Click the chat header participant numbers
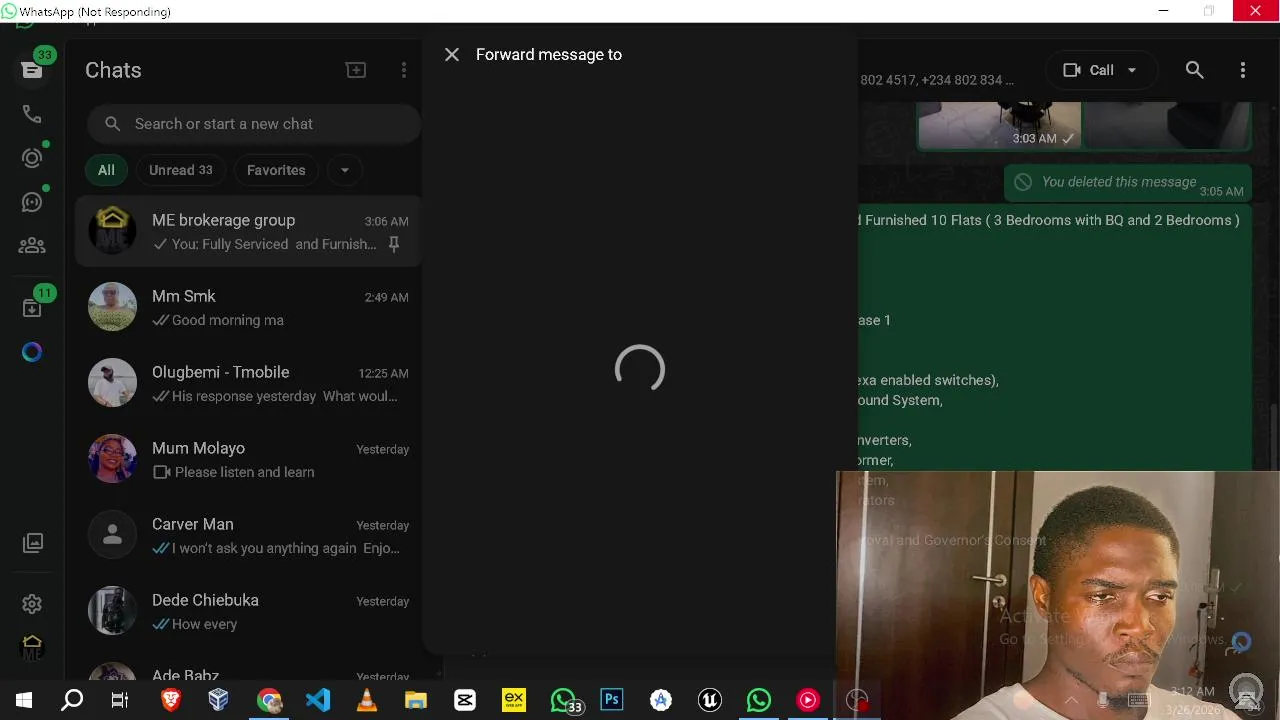 pos(937,80)
